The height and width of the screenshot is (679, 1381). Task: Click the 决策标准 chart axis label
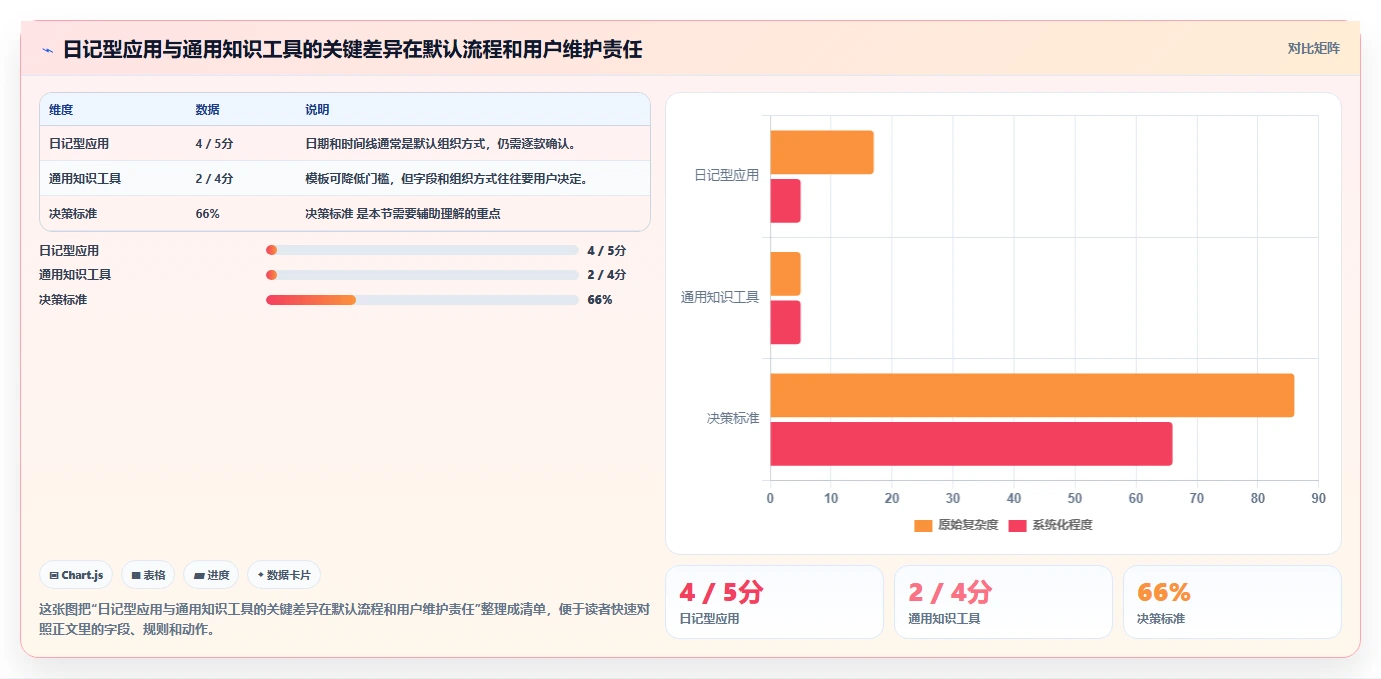(x=733, y=418)
